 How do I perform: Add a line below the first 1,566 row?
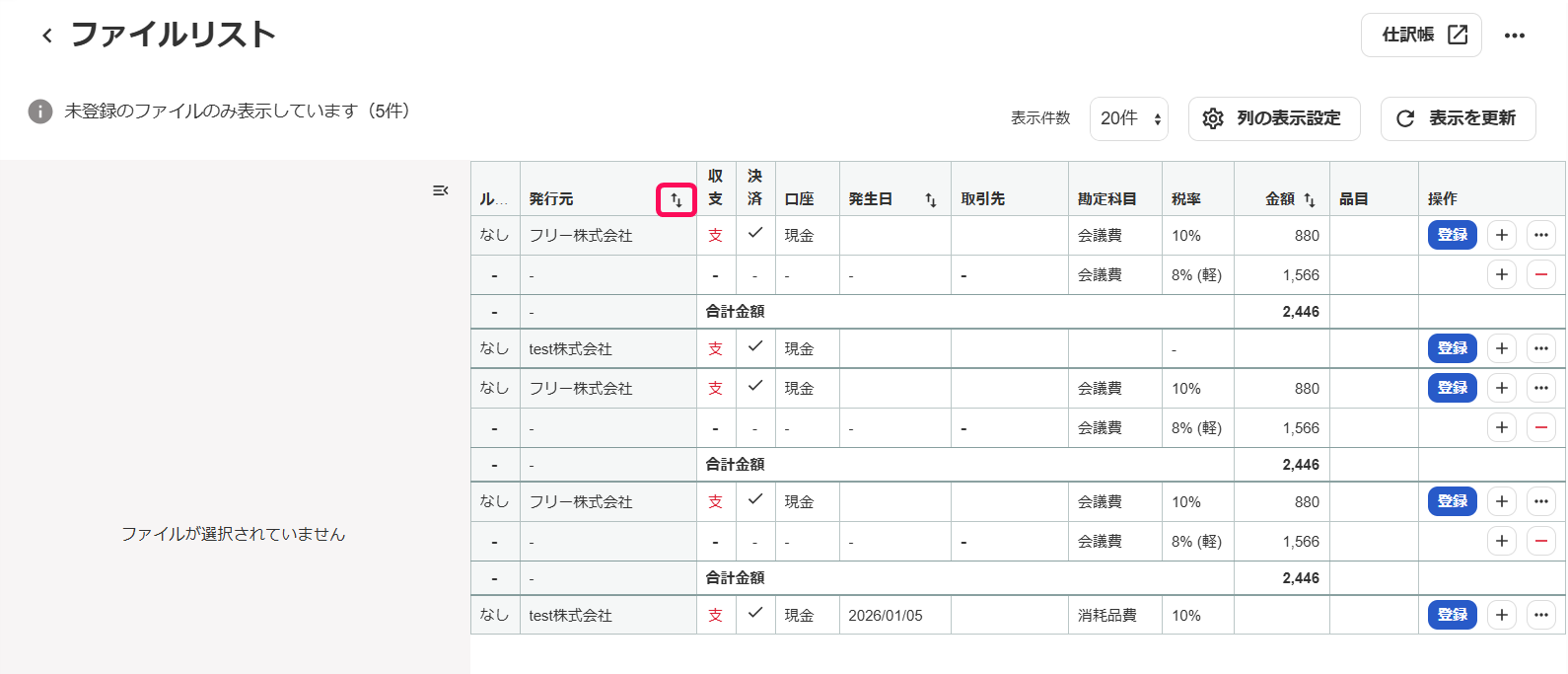1502,274
